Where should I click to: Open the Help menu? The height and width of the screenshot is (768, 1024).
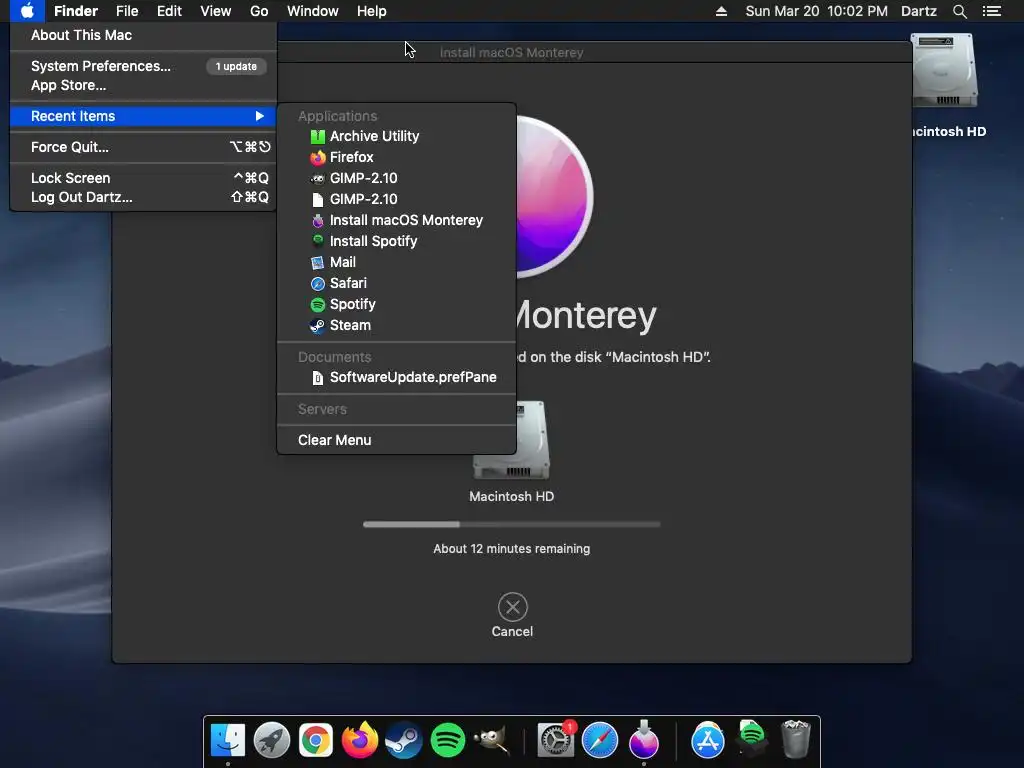pos(372,11)
